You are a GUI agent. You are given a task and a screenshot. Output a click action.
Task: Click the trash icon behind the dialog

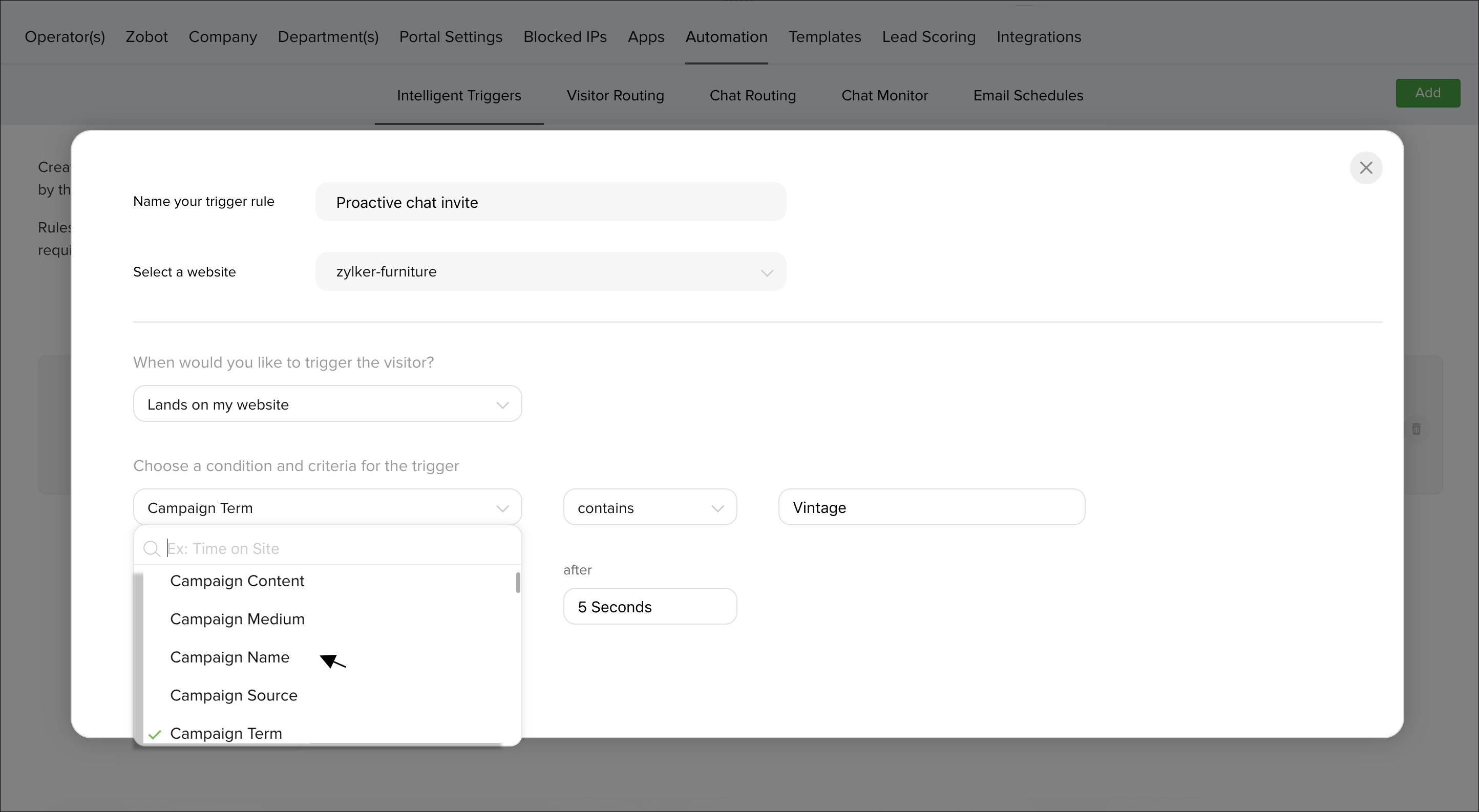pos(1416,429)
